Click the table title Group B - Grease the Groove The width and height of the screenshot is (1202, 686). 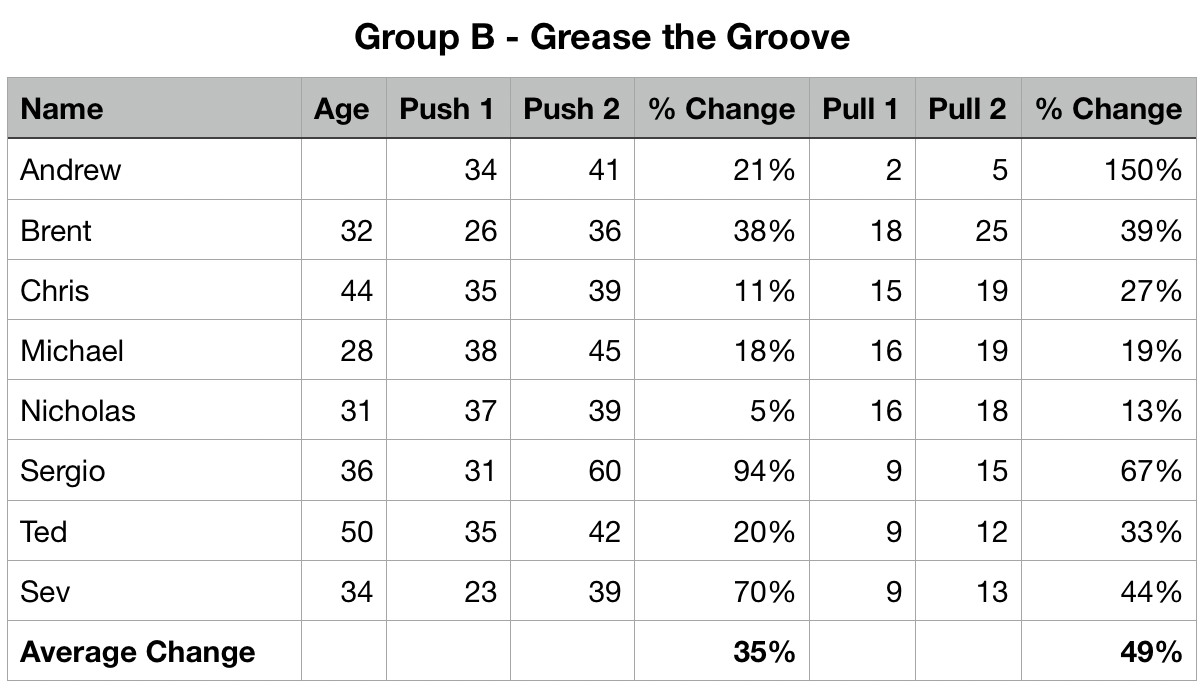[x=601, y=38]
